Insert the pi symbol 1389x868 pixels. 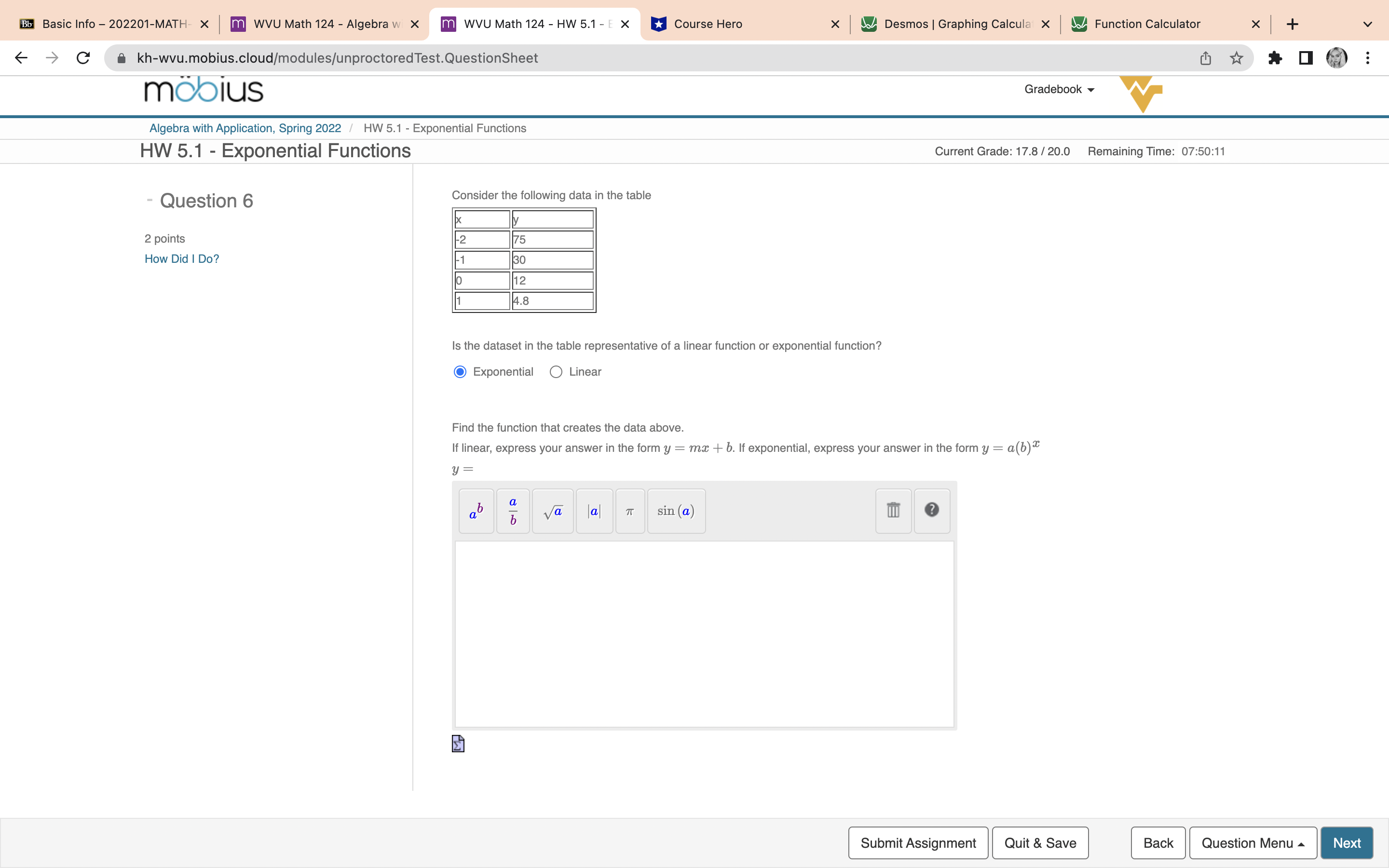click(x=630, y=510)
